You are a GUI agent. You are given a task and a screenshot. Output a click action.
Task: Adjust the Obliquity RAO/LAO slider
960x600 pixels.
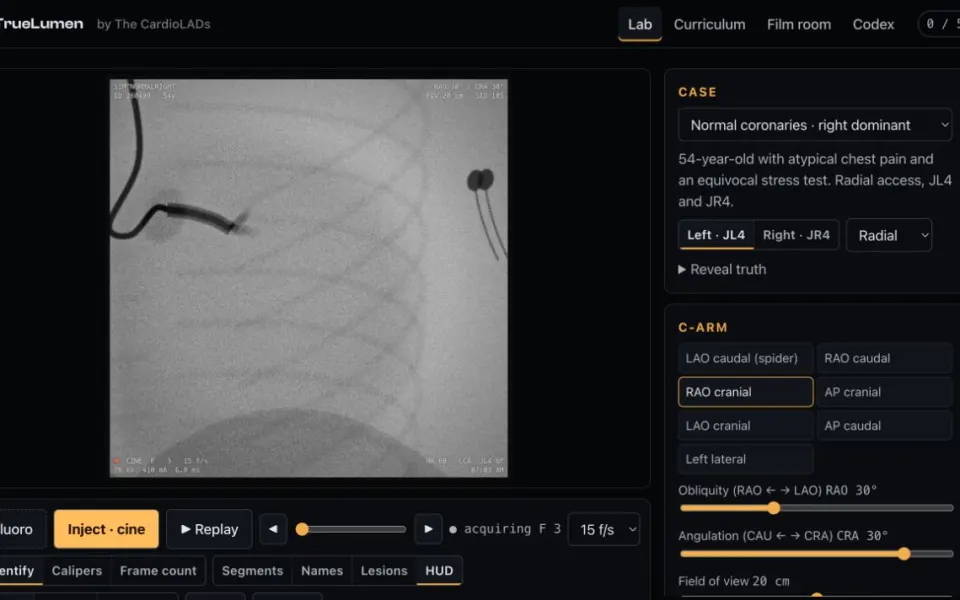[x=816, y=508]
